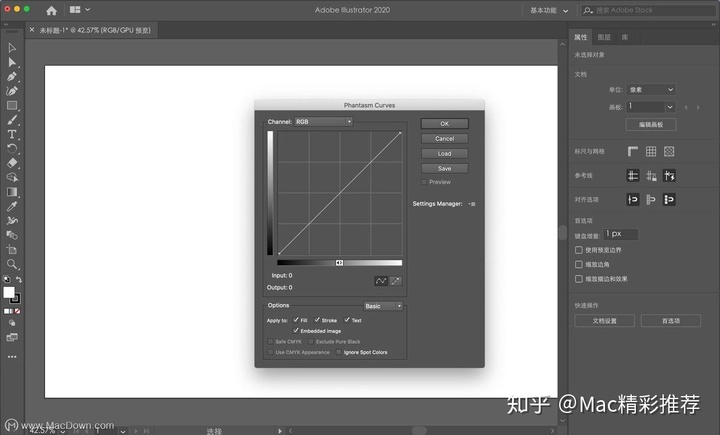The width and height of the screenshot is (720, 435).
Task: Toggle Ignore Spot Colors checkbox
Action: pyautogui.click(x=339, y=352)
